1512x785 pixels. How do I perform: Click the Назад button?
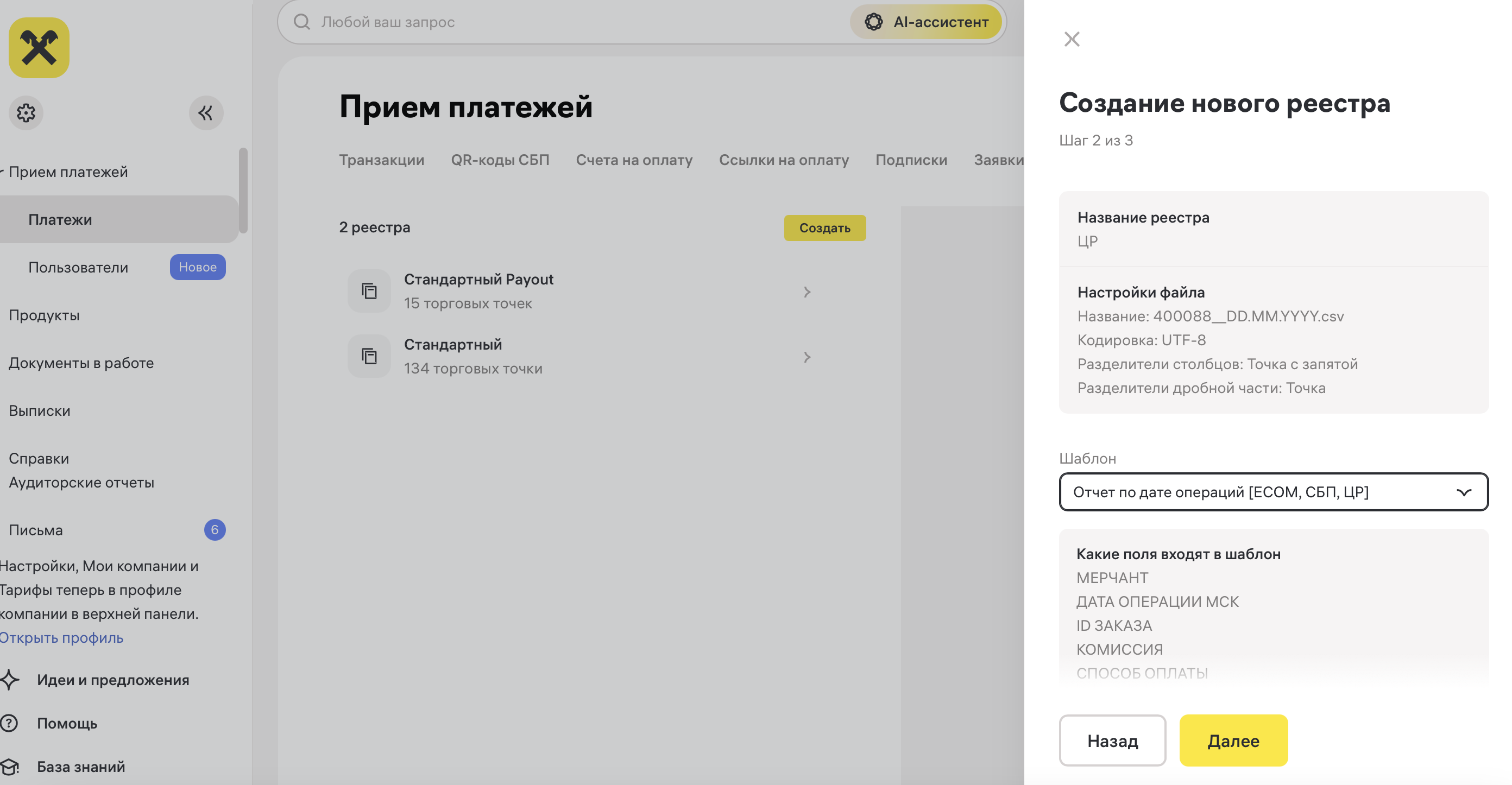pyautogui.click(x=1112, y=740)
